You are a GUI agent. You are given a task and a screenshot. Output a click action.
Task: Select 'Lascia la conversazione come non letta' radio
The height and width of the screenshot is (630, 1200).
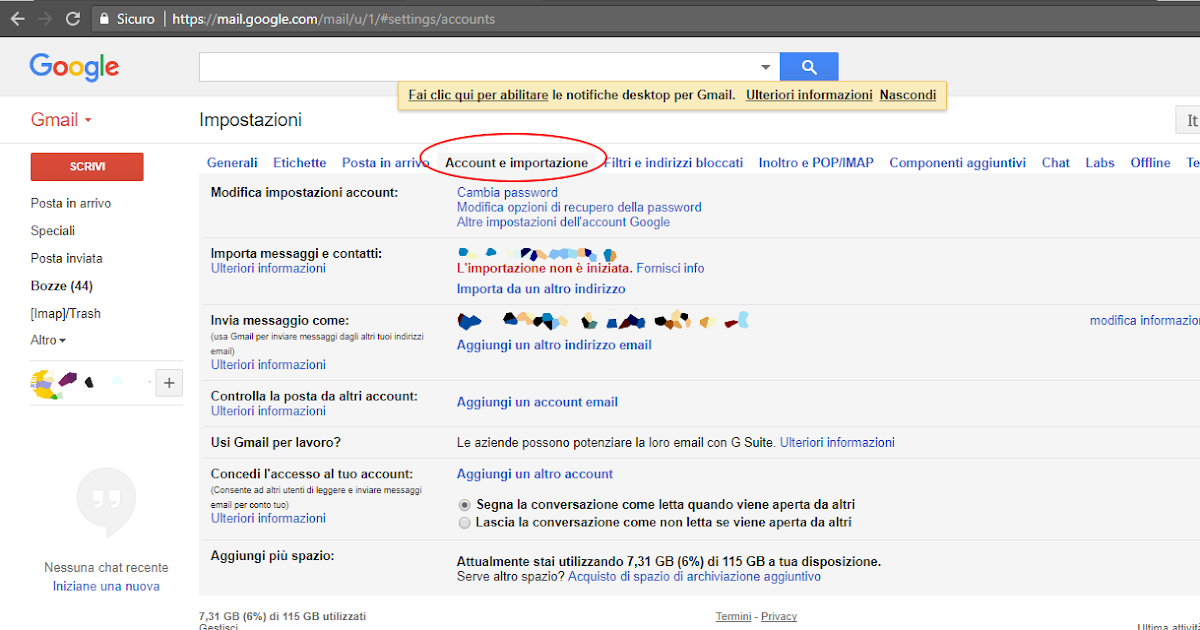click(x=464, y=523)
